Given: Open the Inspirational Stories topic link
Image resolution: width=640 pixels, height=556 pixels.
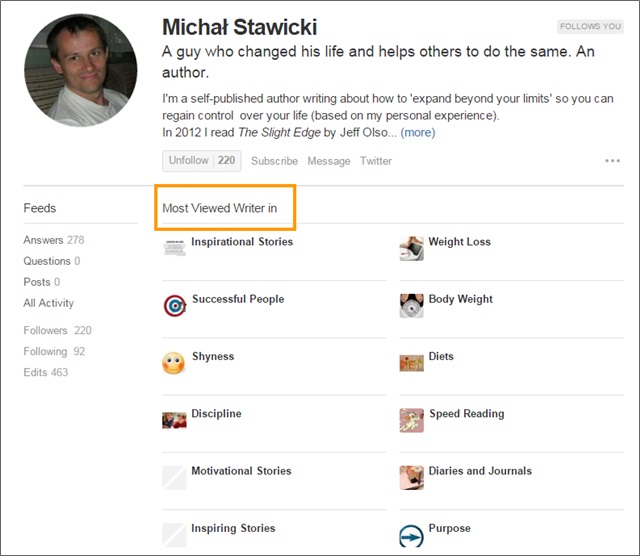Looking at the screenshot, I should point(242,242).
